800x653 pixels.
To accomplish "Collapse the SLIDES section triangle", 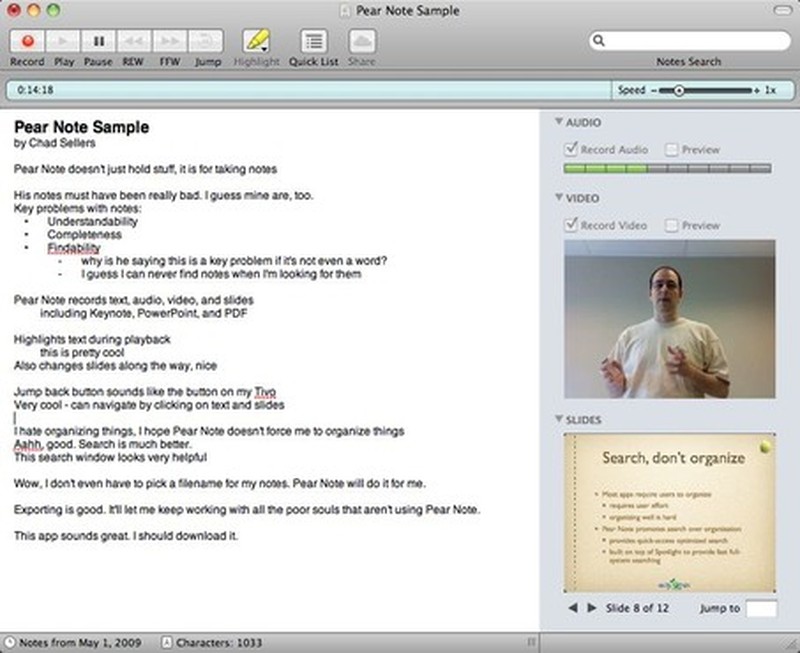I will (559, 419).
